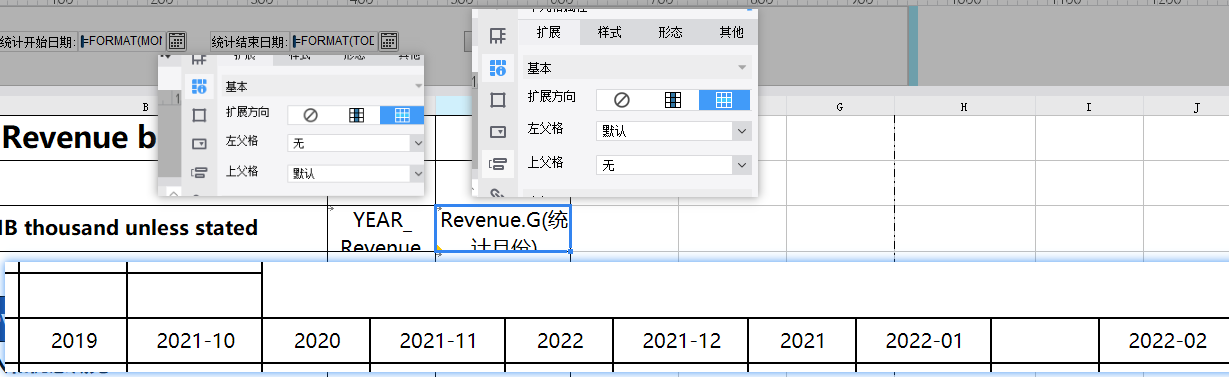Open condition attributes icon in left panel sidebar
This screenshot has width=1229, height=377.
(x=198, y=173)
